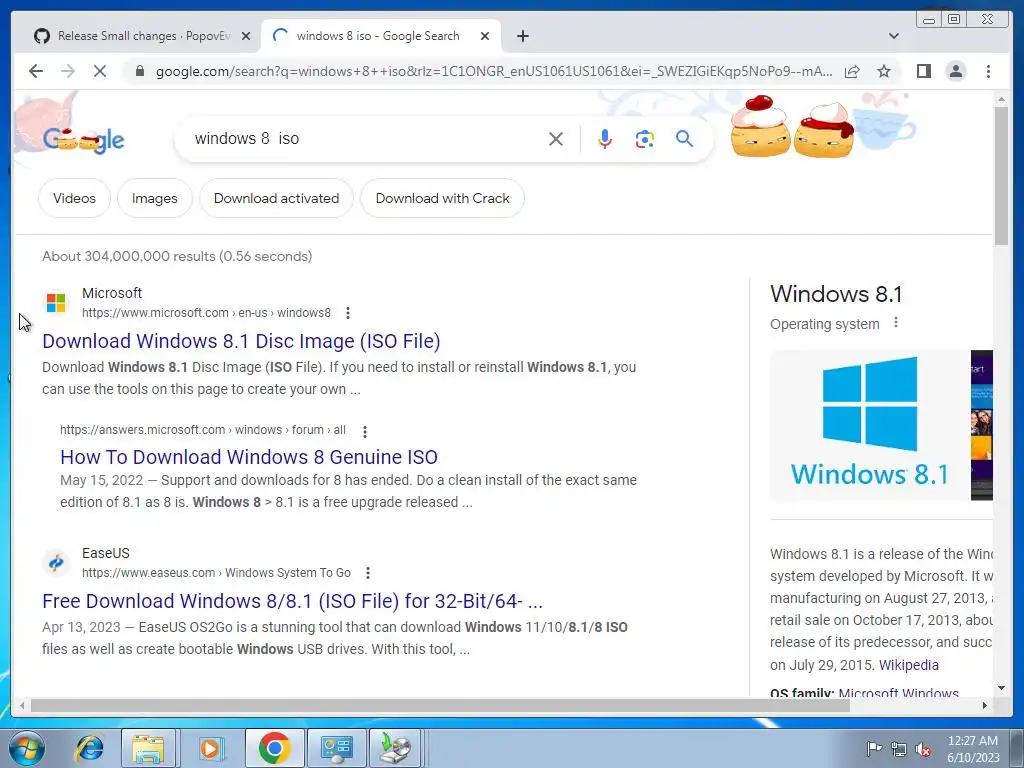This screenshot has height=768, width=1024.
Task: Open the Windows 8 screenshot thumbnail
Action: tap(982, 425)
